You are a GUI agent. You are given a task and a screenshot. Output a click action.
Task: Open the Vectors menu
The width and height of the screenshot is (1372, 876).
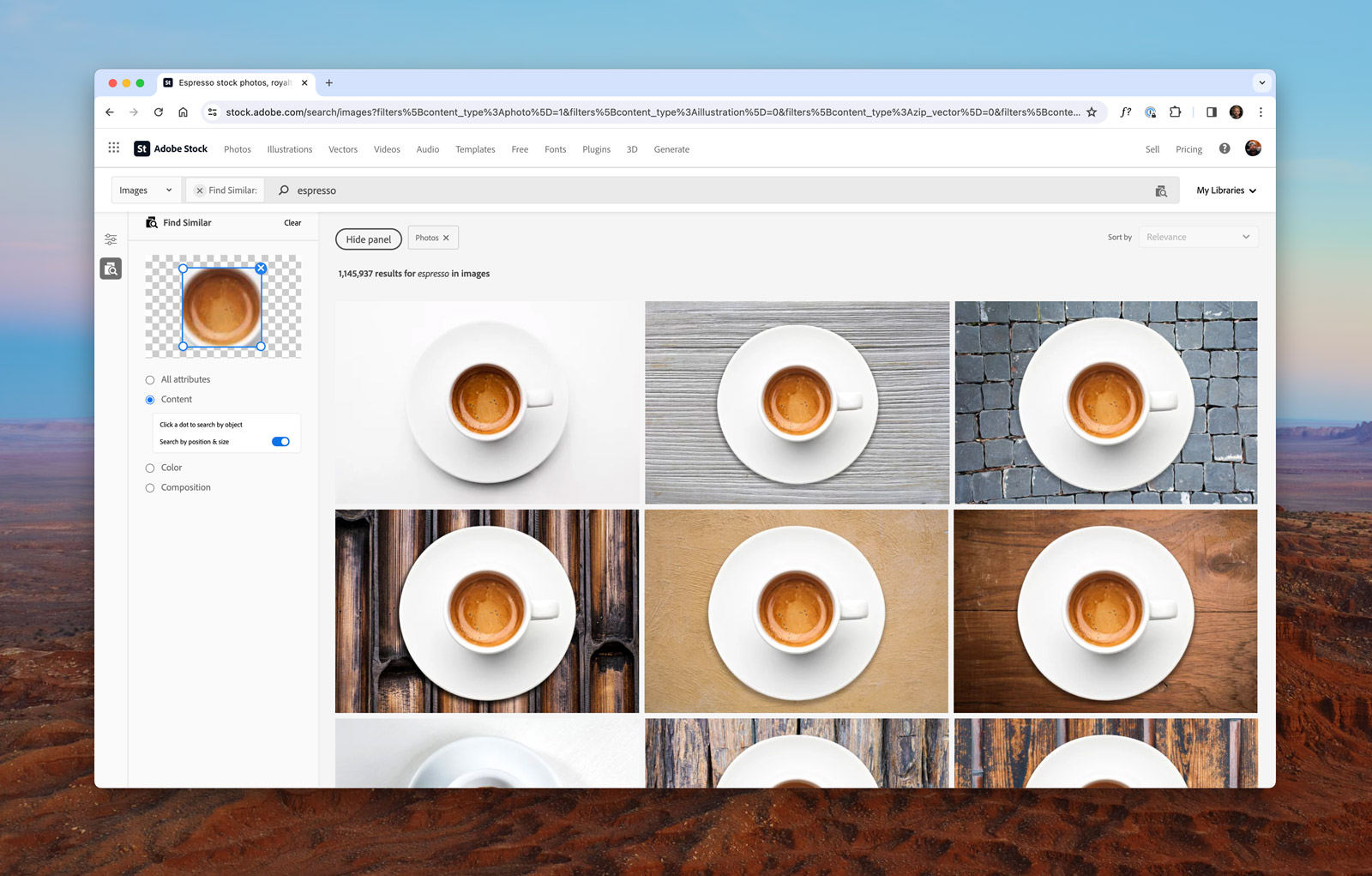[x=343, y=149]
